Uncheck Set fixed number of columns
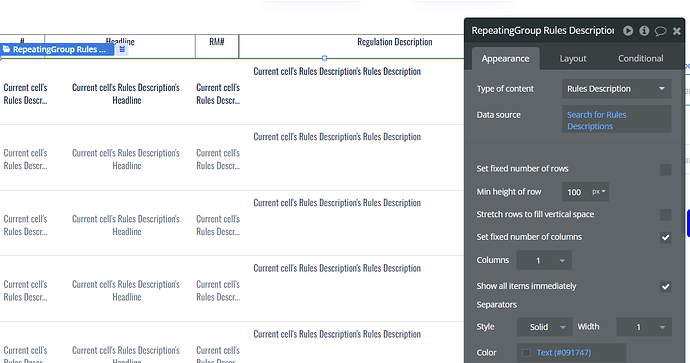Screen dimensions: 690x363 tap(665, 238)
